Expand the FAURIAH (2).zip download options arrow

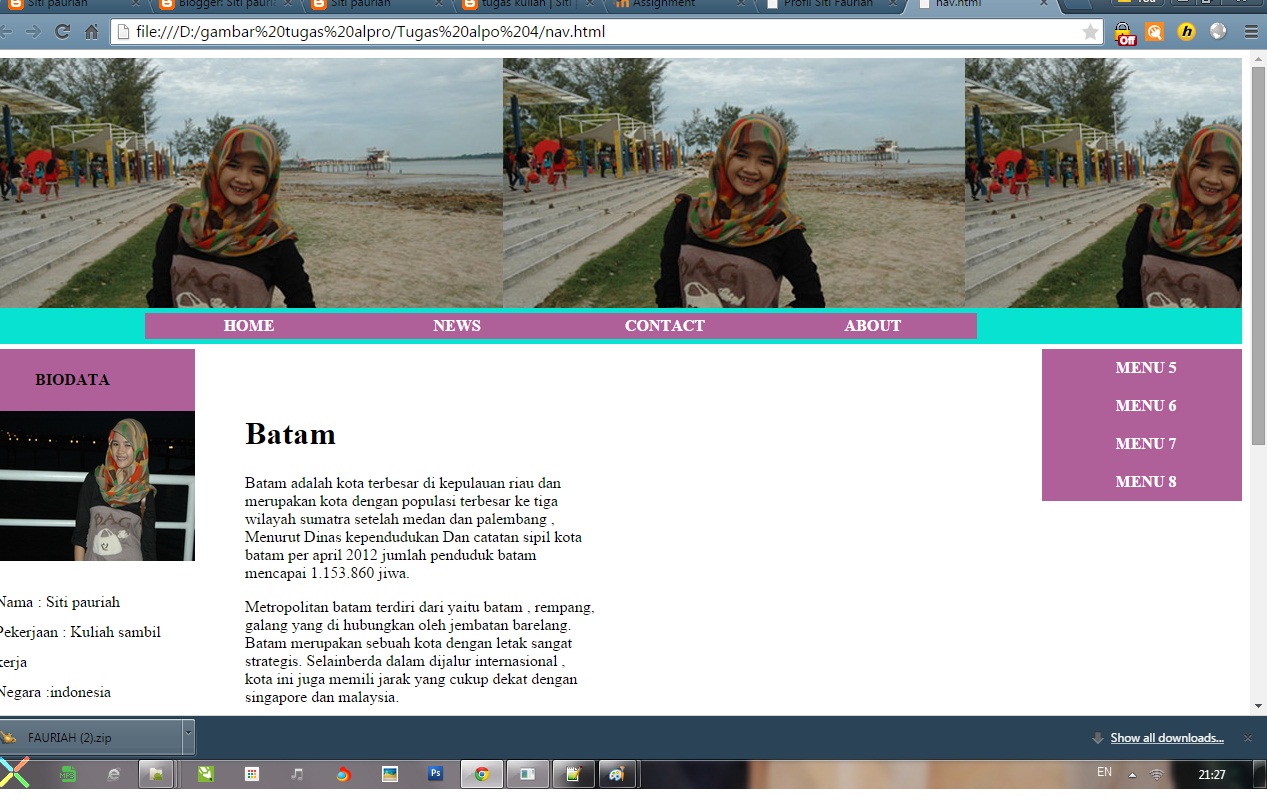point(189,738)
